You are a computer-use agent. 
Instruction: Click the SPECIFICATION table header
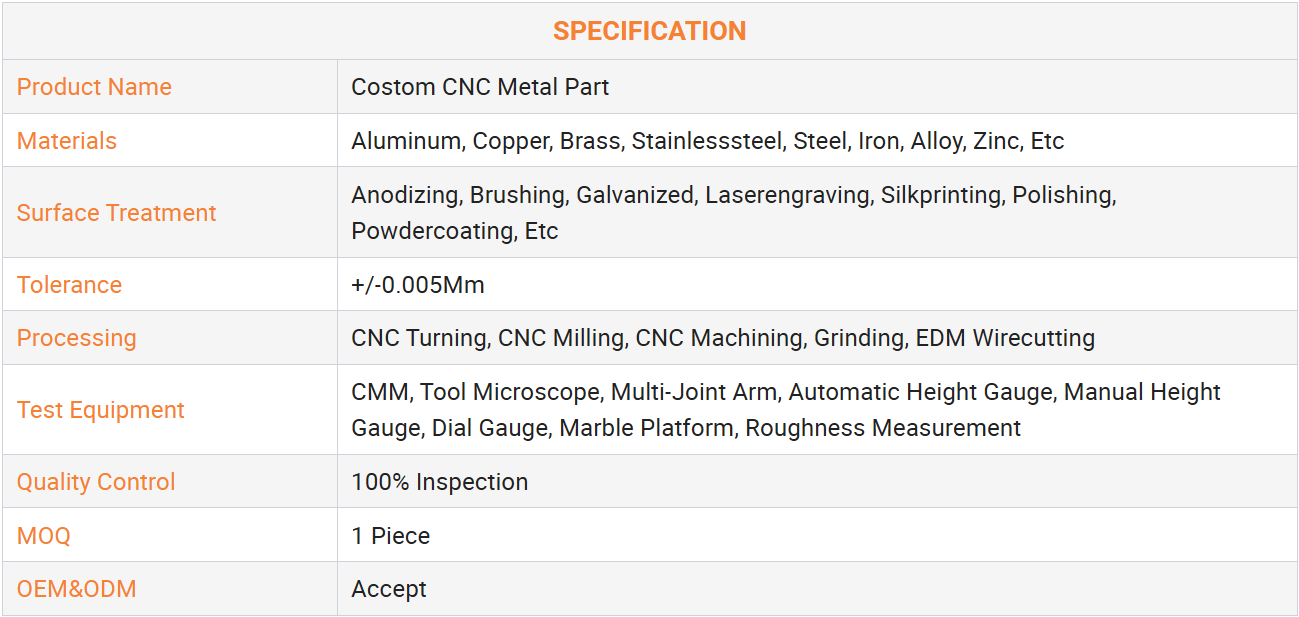[649, 31]
